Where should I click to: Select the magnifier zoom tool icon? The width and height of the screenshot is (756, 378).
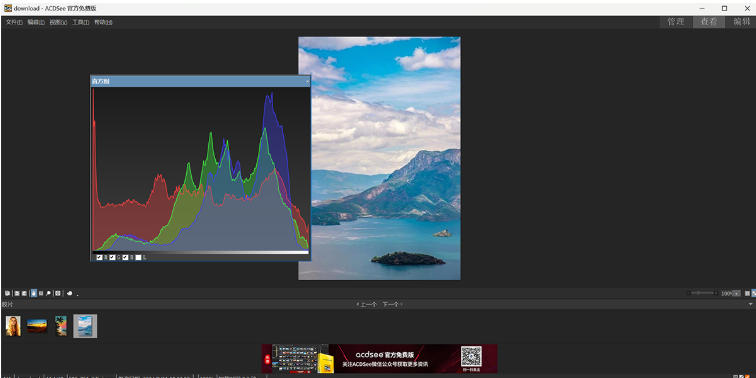point(48,293)
